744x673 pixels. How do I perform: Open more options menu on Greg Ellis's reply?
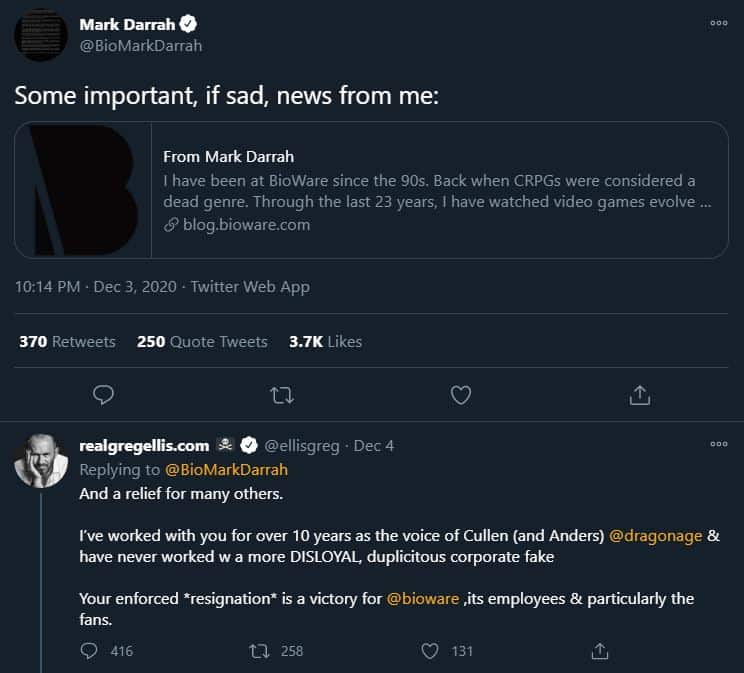tap(718, 444)
